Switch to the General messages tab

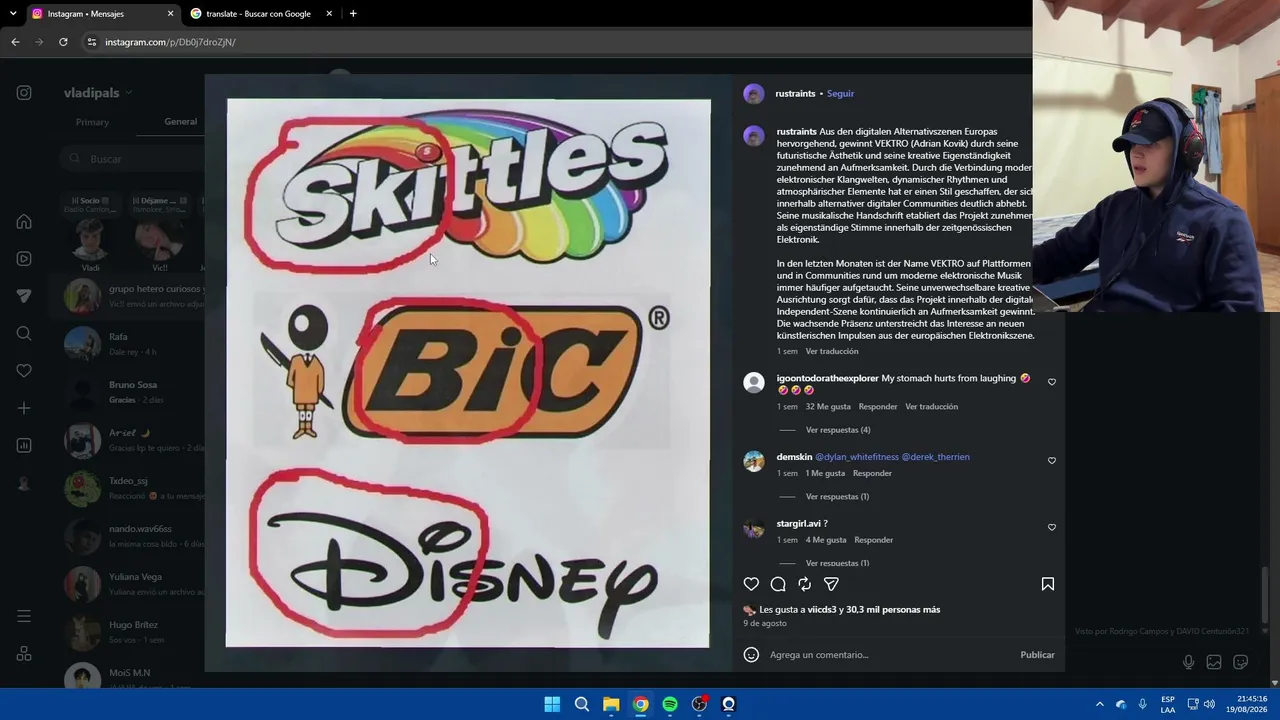click(181, 122)
